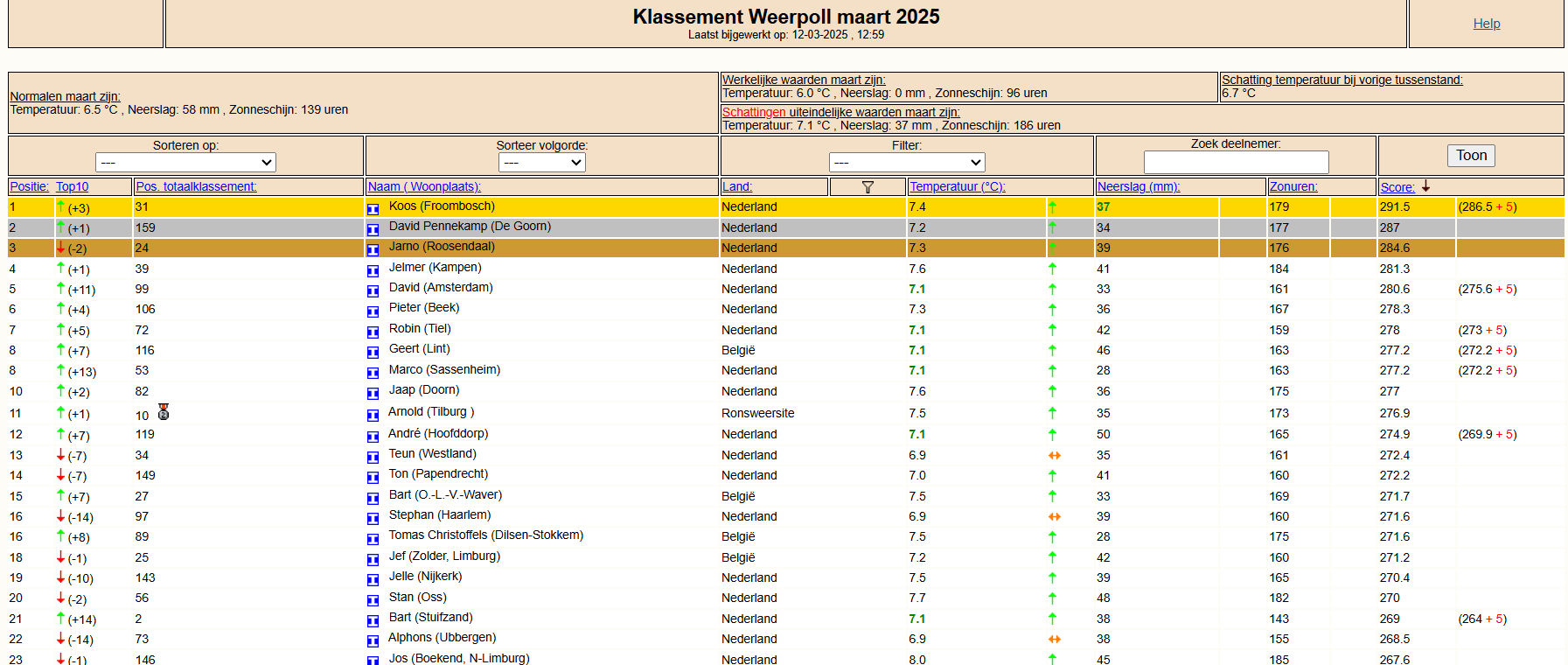The height and width of the screenshot is (665, 1568).
Task: Click the Top10 header link
Action: pos(72,186)
